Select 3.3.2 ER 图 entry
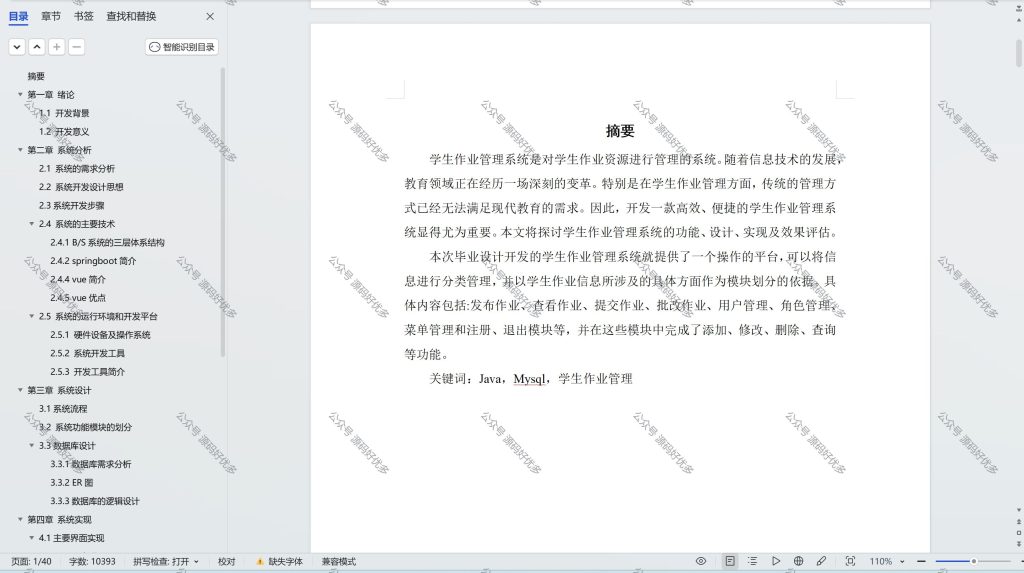 (72, 483)
